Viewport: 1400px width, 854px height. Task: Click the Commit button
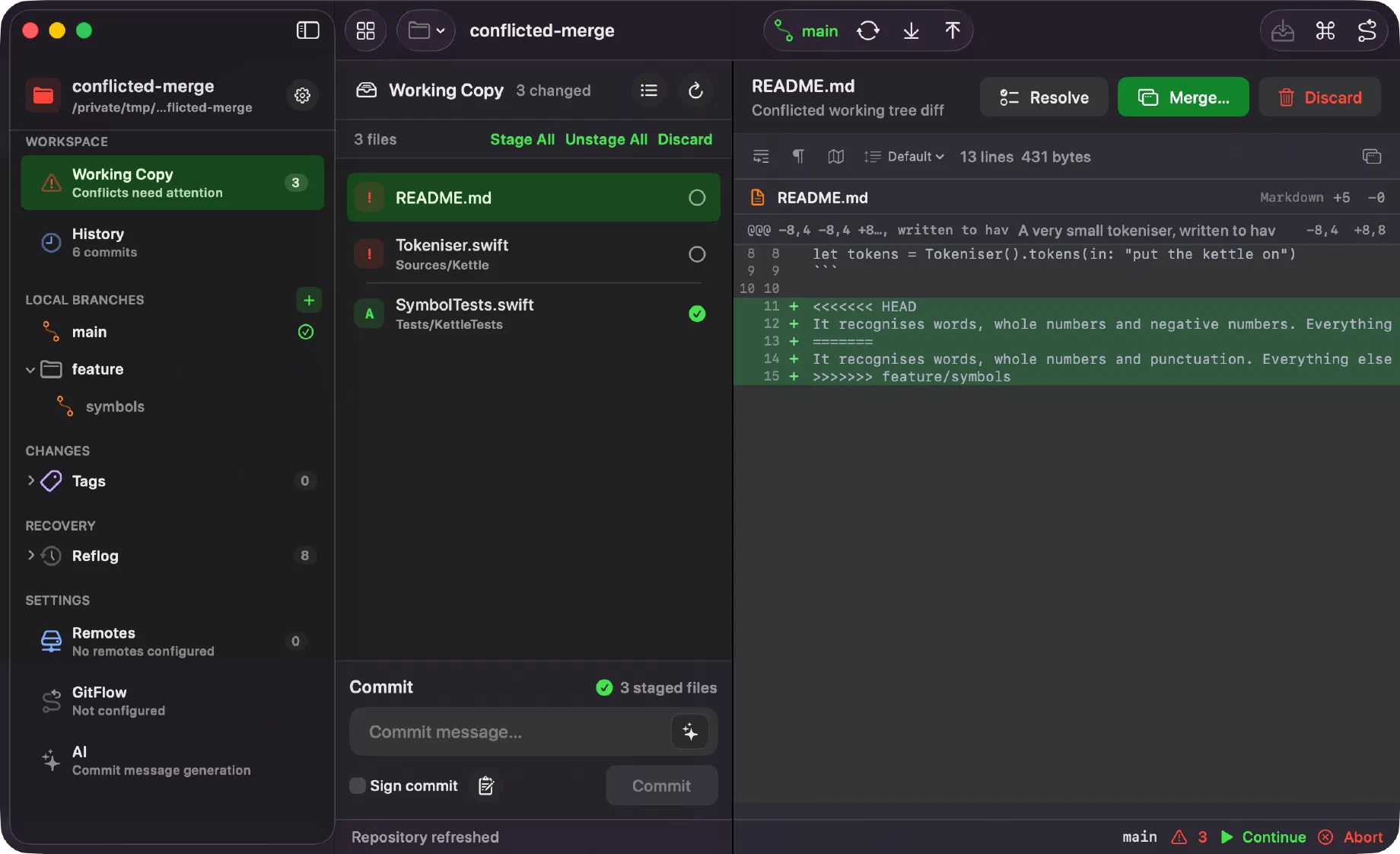point(661,785)
